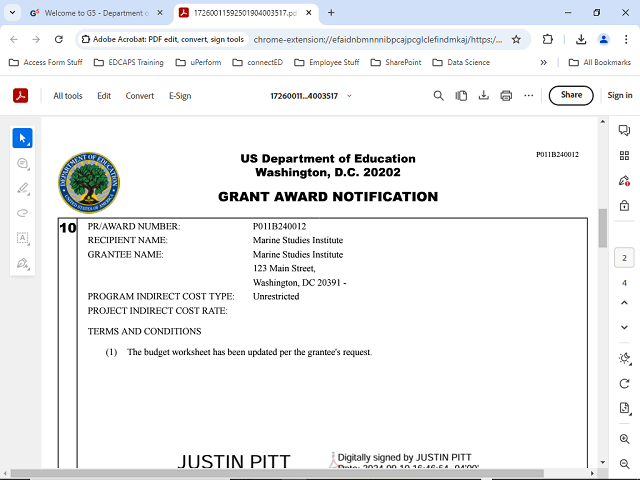Click the award number P011B240012 value
Image resolution: width=640 pixels, height=480 pixels.
pyautogui.click(x=279, y=226)
